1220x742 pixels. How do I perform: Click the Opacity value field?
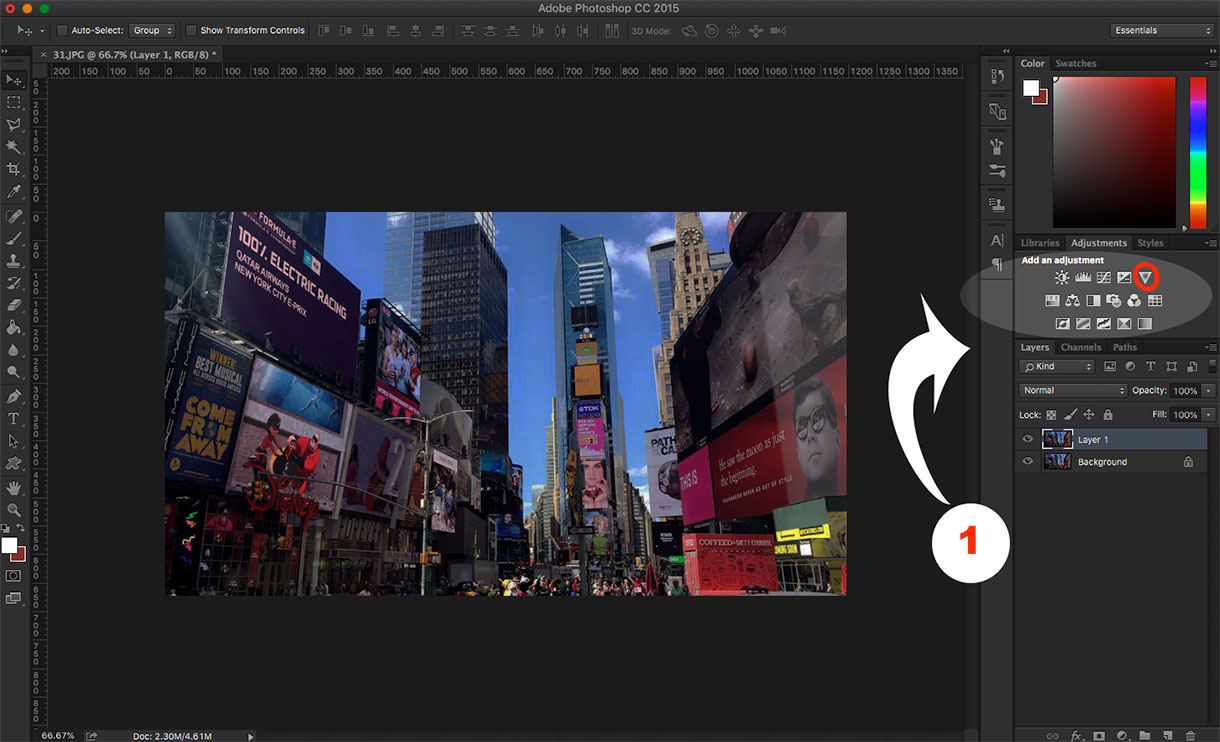[1185, 390]
